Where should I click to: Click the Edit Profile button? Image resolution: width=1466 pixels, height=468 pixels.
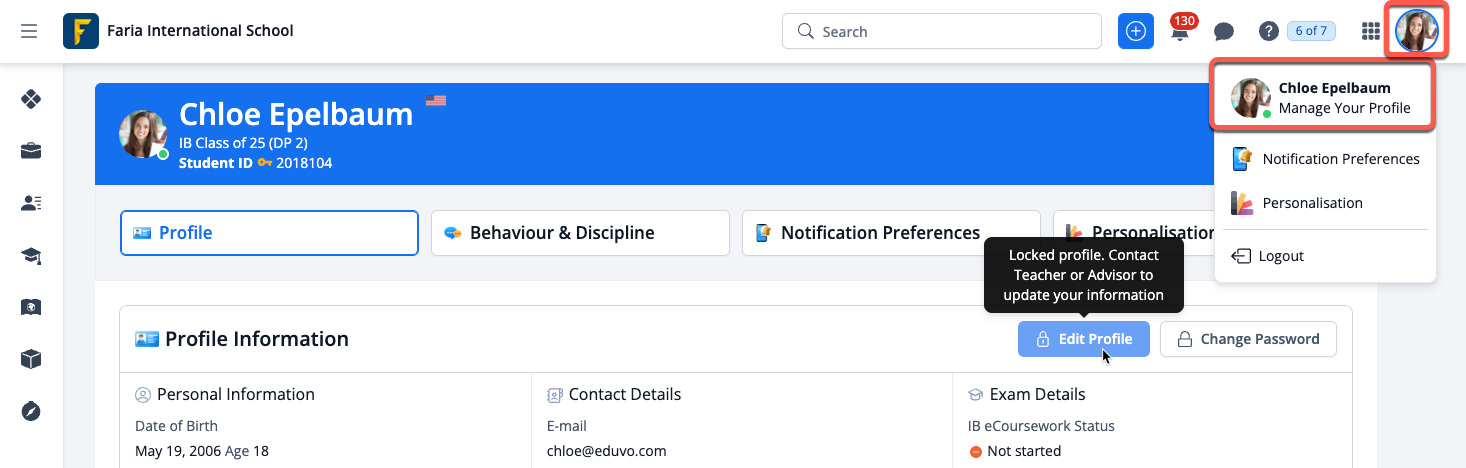(x=1084, y=339)
